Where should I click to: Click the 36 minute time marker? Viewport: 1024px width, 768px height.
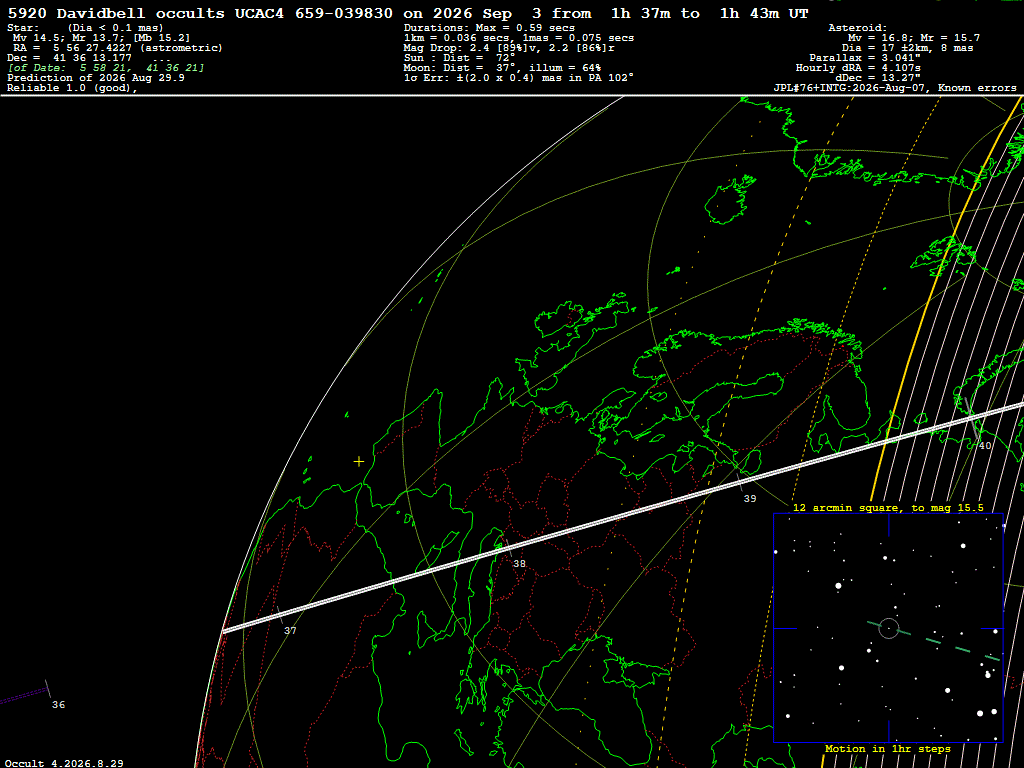58,705
